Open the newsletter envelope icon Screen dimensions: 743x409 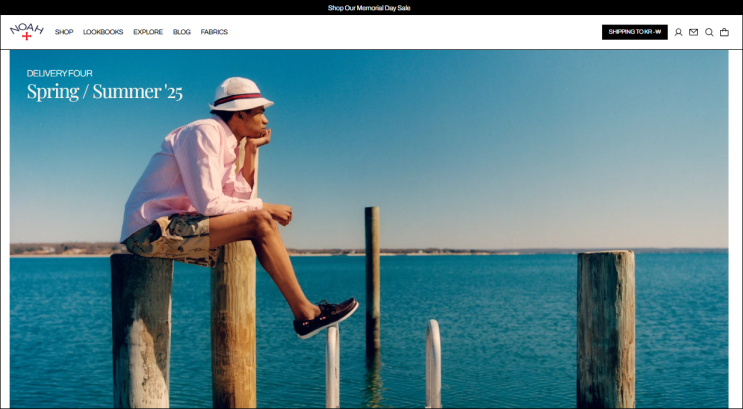693,32
